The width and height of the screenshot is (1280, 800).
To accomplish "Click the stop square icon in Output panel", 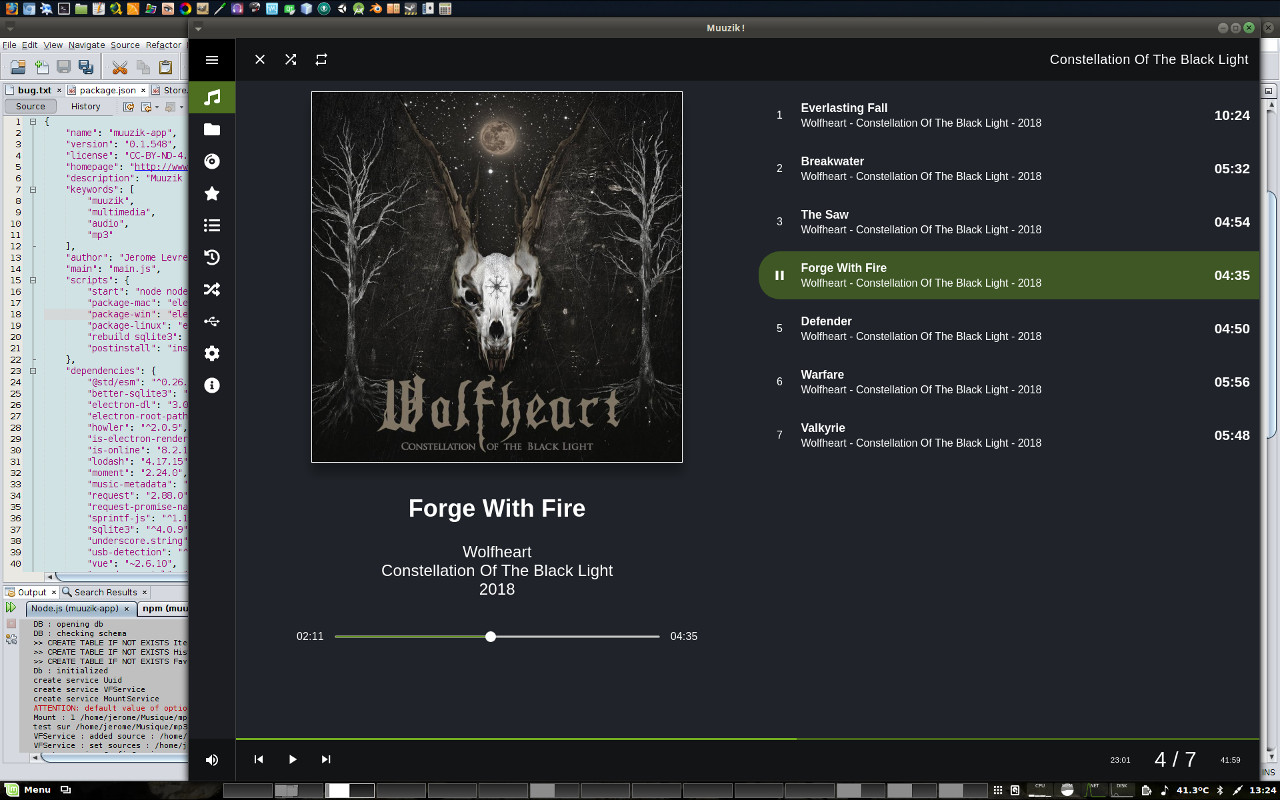I will [x=11, y=623].
